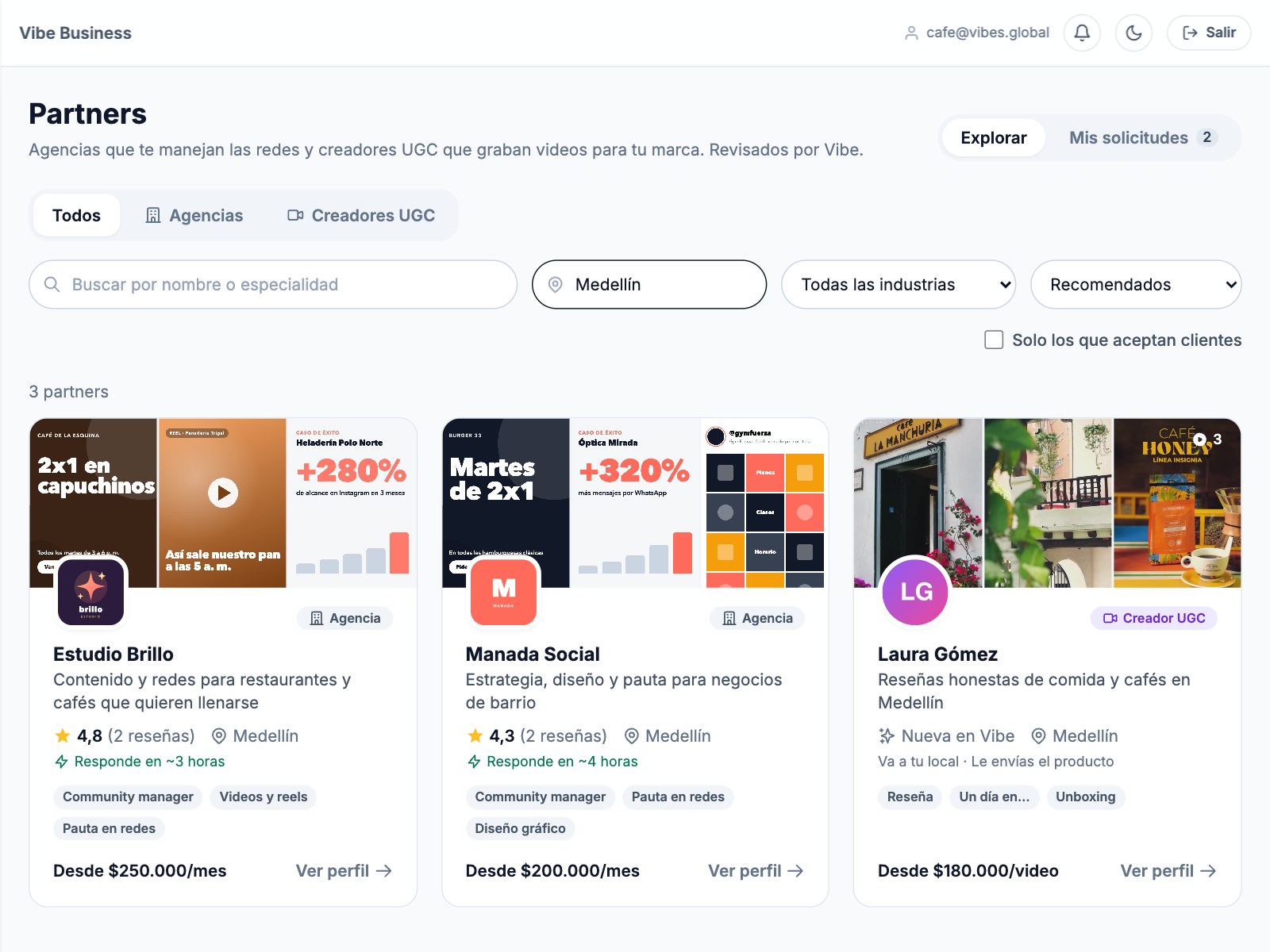
Task: Play the reel video in Estudio Brillo card
Action: tap(223, 493)
